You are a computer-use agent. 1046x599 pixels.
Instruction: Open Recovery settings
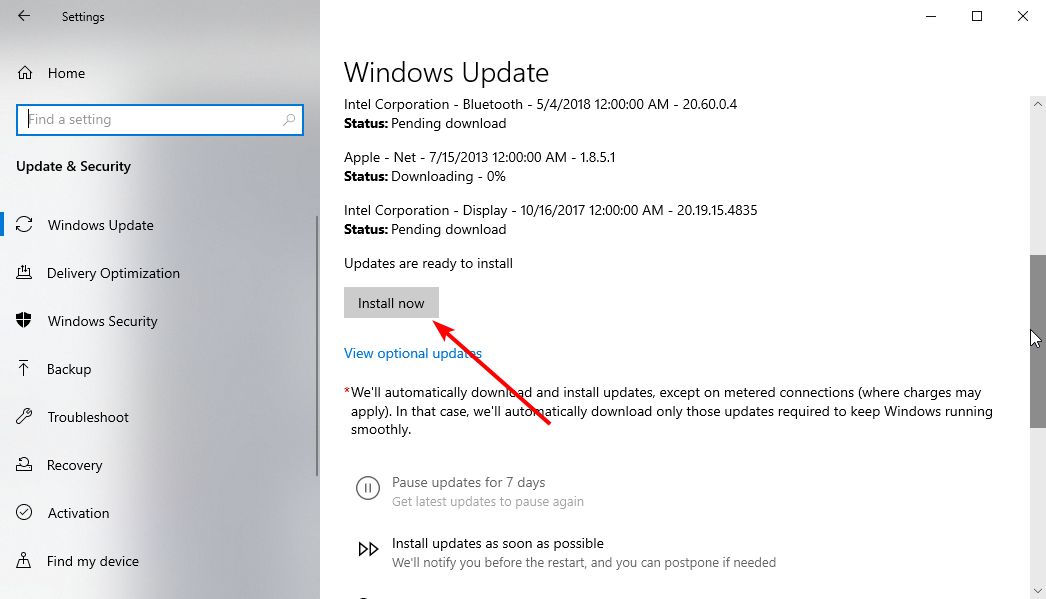click(74, 466)
